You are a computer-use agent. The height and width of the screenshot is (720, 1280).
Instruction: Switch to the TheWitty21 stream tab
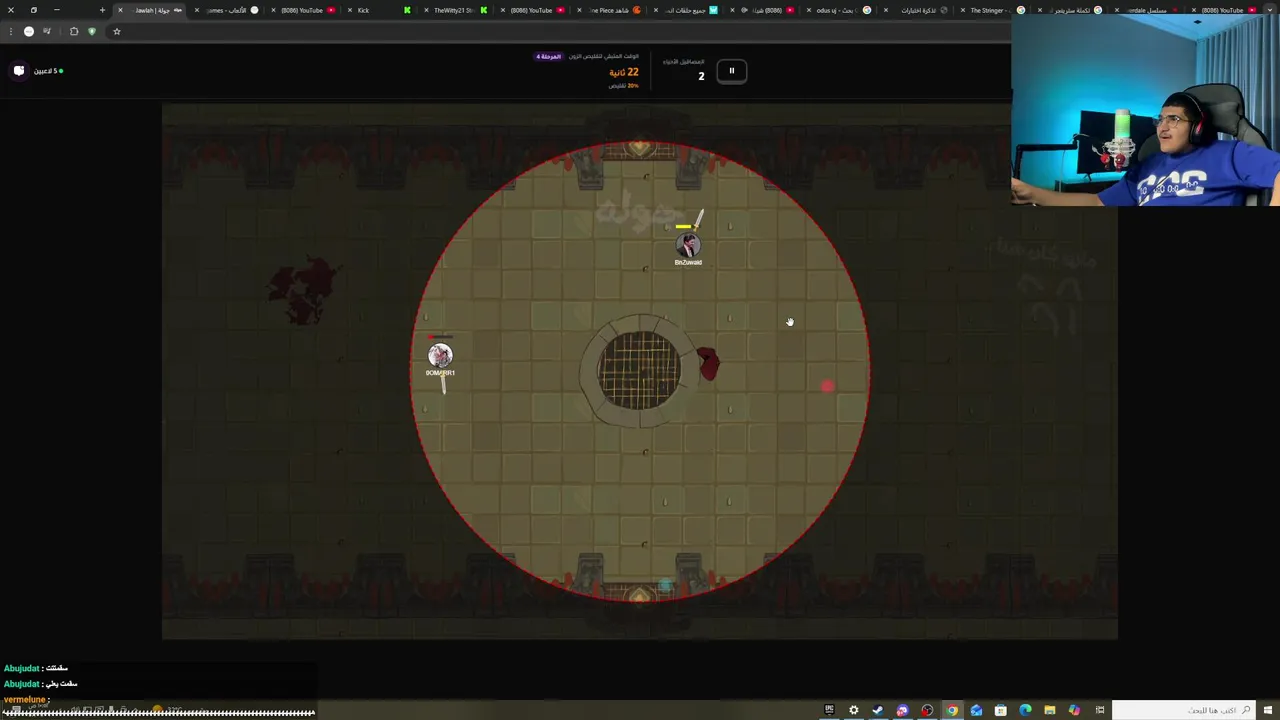point(454,10)
